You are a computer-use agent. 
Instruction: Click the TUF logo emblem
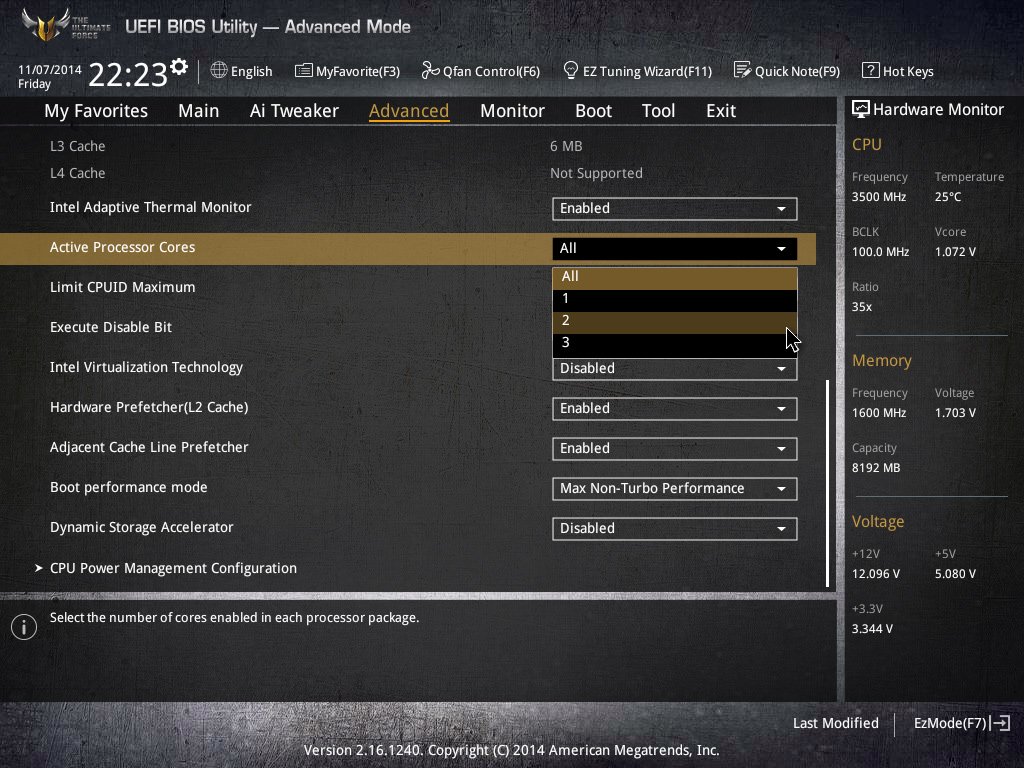click(x=46, y=25)
